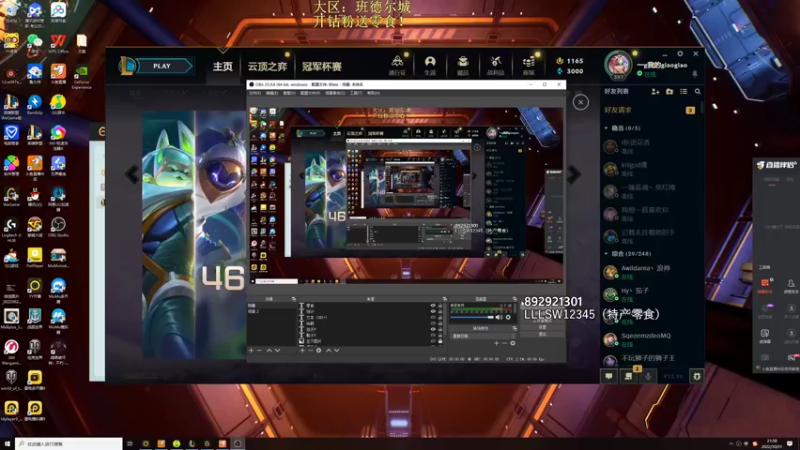Open the client settings gear near window controls
Screen dimensions: 800x450
(680, 54)
